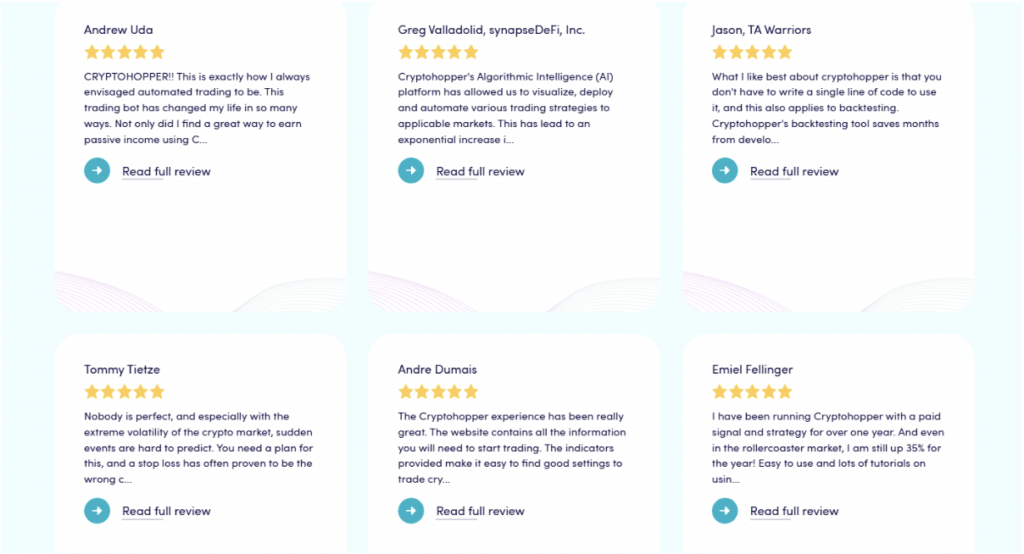Click the arrow icon under Andrew Uda's review
1024x554 pixels.
click(x=97, y=171)
